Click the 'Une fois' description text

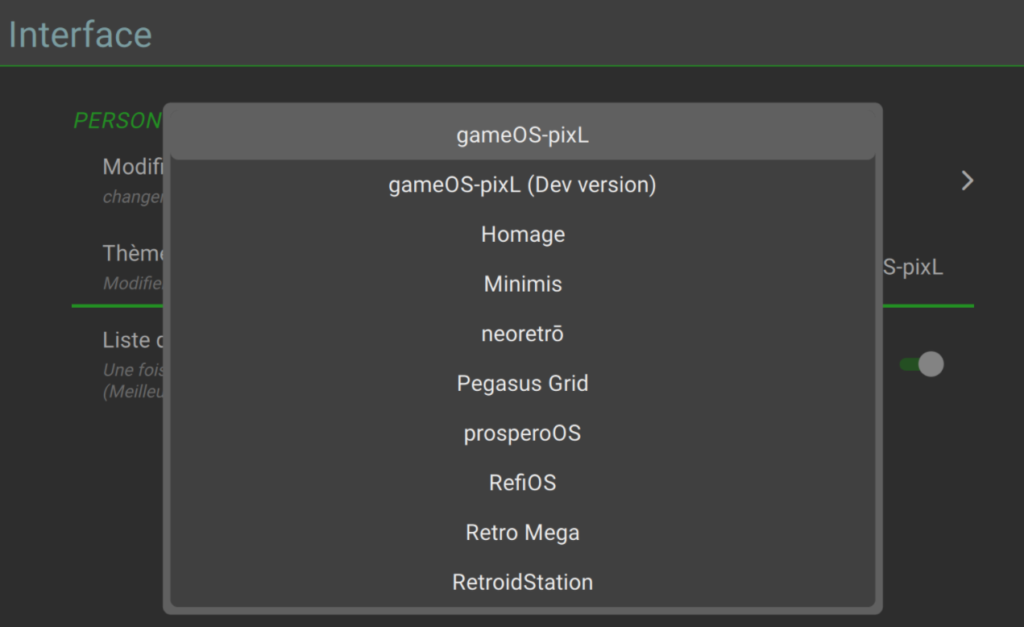point(133,370)
